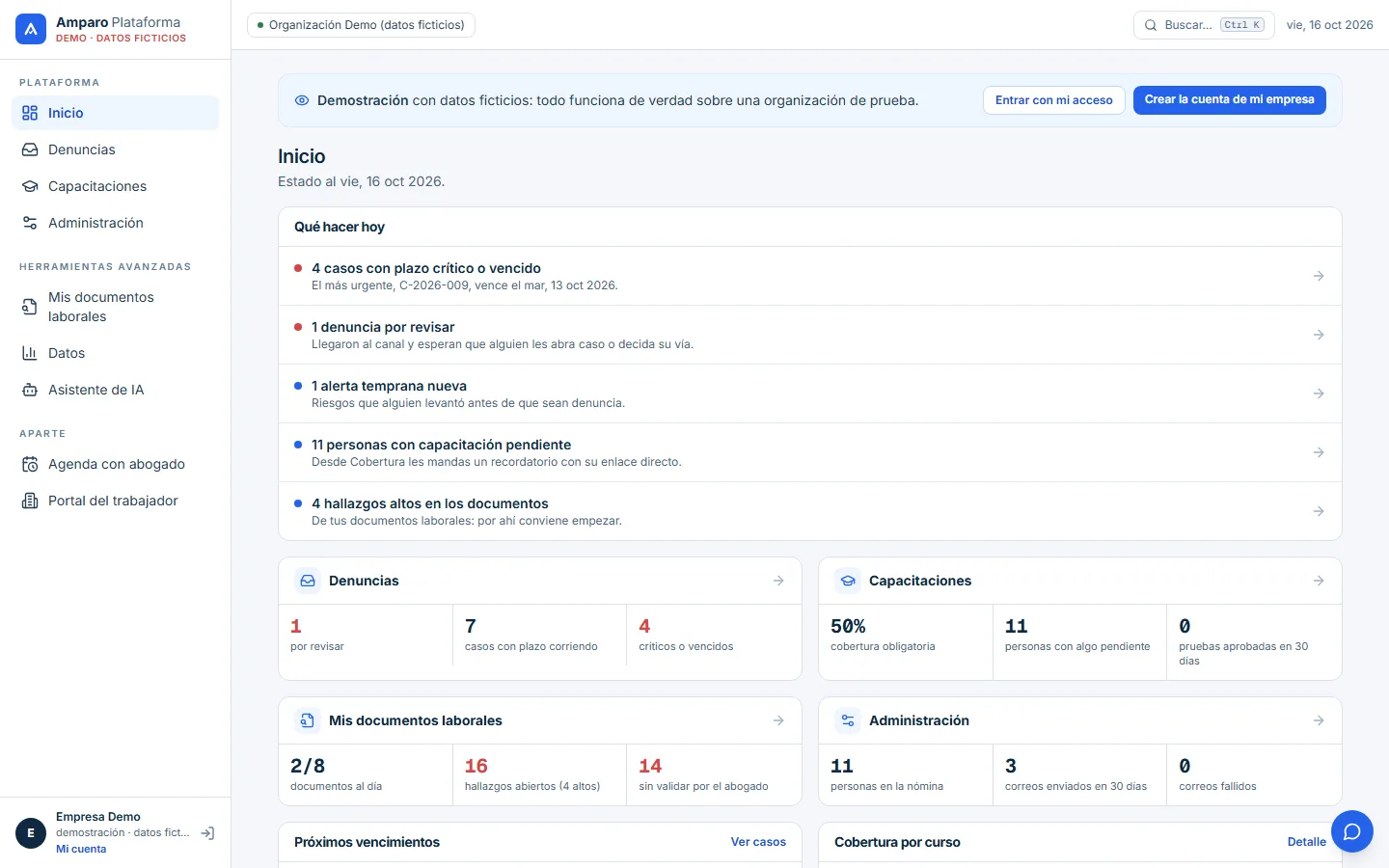Click the arrow for 11 personas con capacitación pendiente
The image size is (1389, 868).
(1319, 452)
